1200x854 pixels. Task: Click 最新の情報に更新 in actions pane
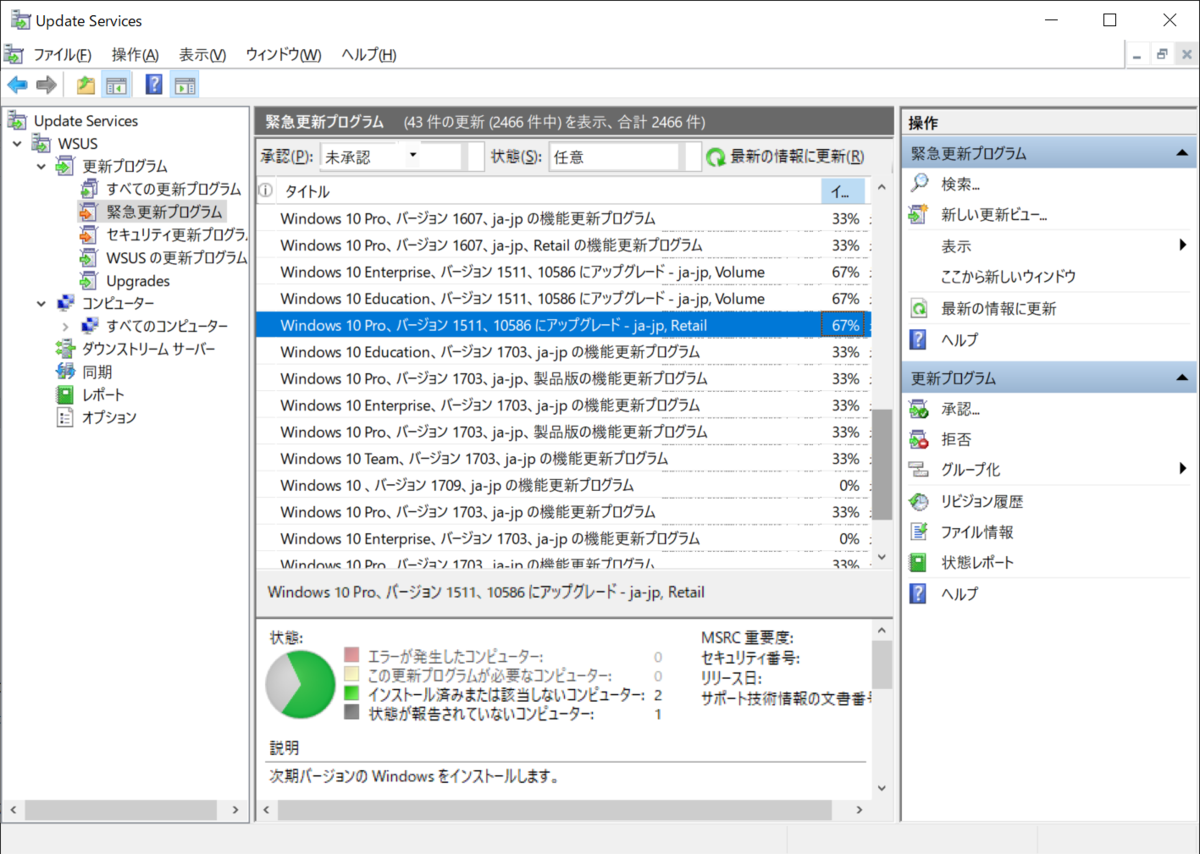[x=998, y=309]
